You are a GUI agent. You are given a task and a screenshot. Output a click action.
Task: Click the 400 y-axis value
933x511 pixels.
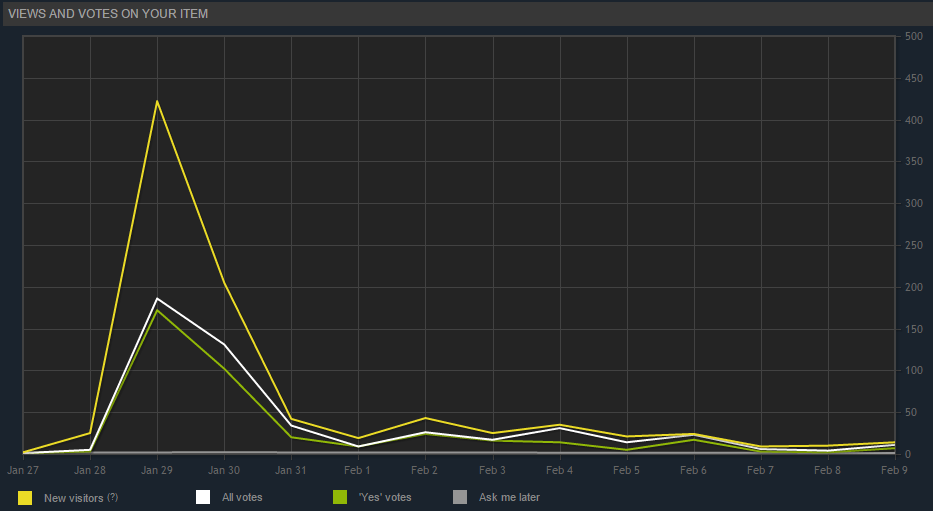click(x=914, y=120)
